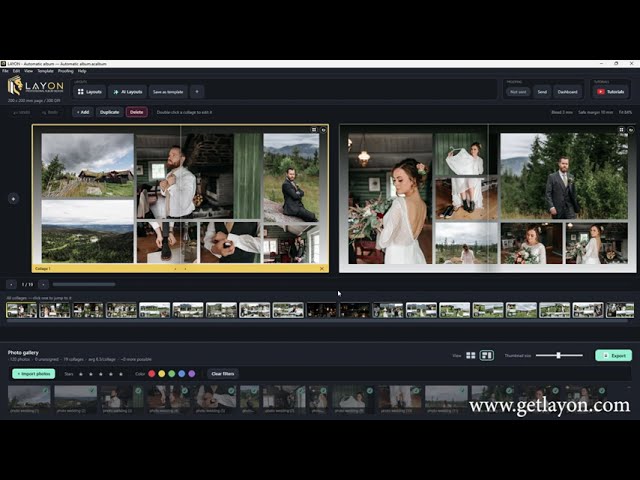
Task: Click layout grid icon on right collage
Action: tap(621, 130)
